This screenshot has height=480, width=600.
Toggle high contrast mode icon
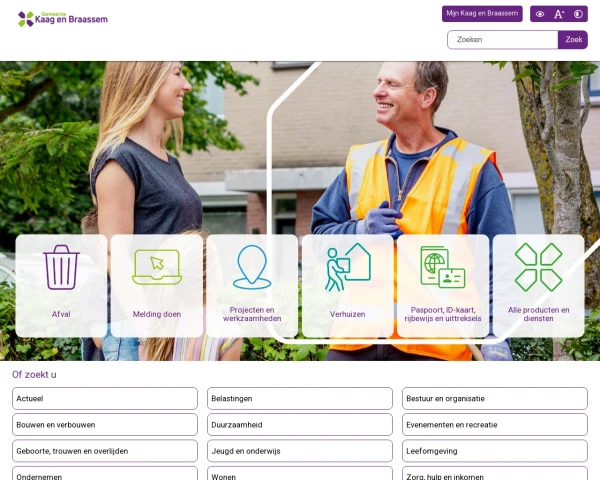(x=578, y=14)
